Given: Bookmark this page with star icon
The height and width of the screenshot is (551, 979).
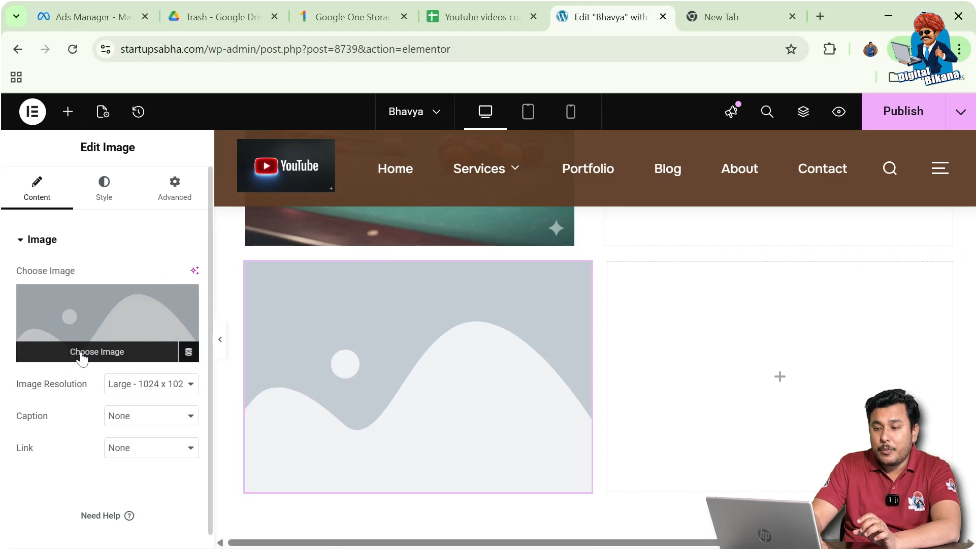Looking at the screenshot, I should [x=791, y=49].
